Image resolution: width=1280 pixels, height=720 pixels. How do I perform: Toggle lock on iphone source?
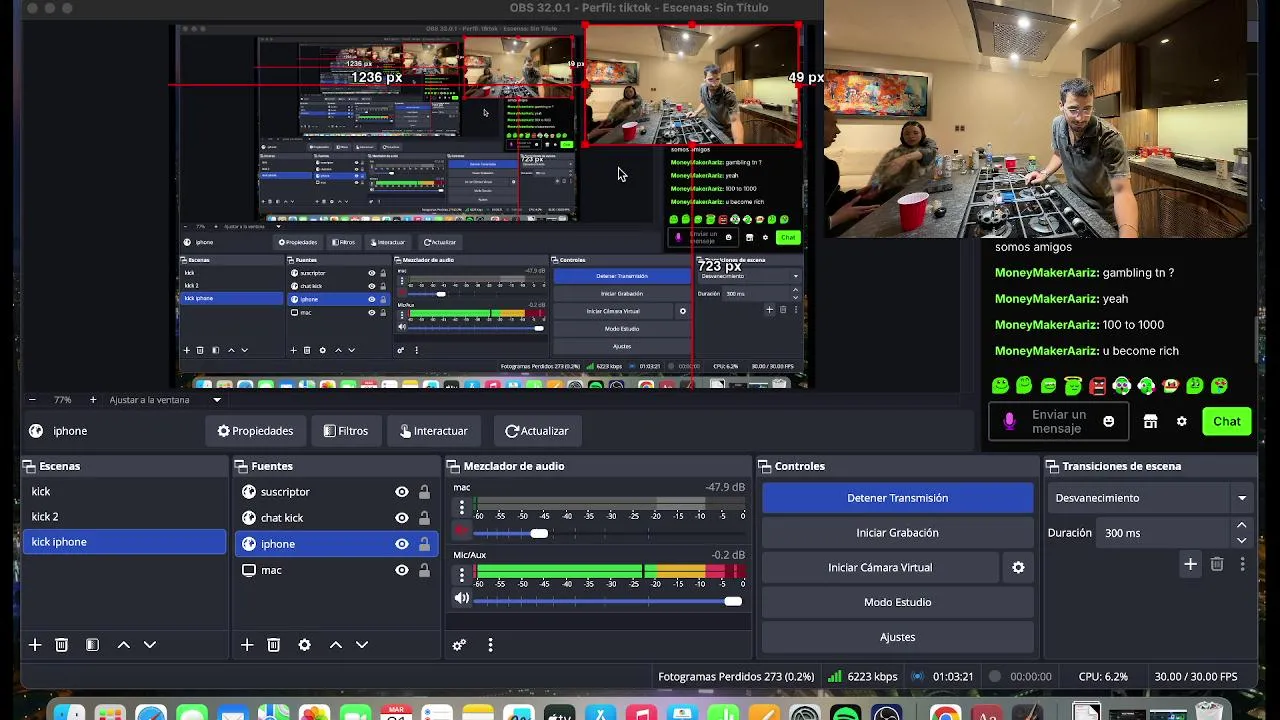(425, 544)
